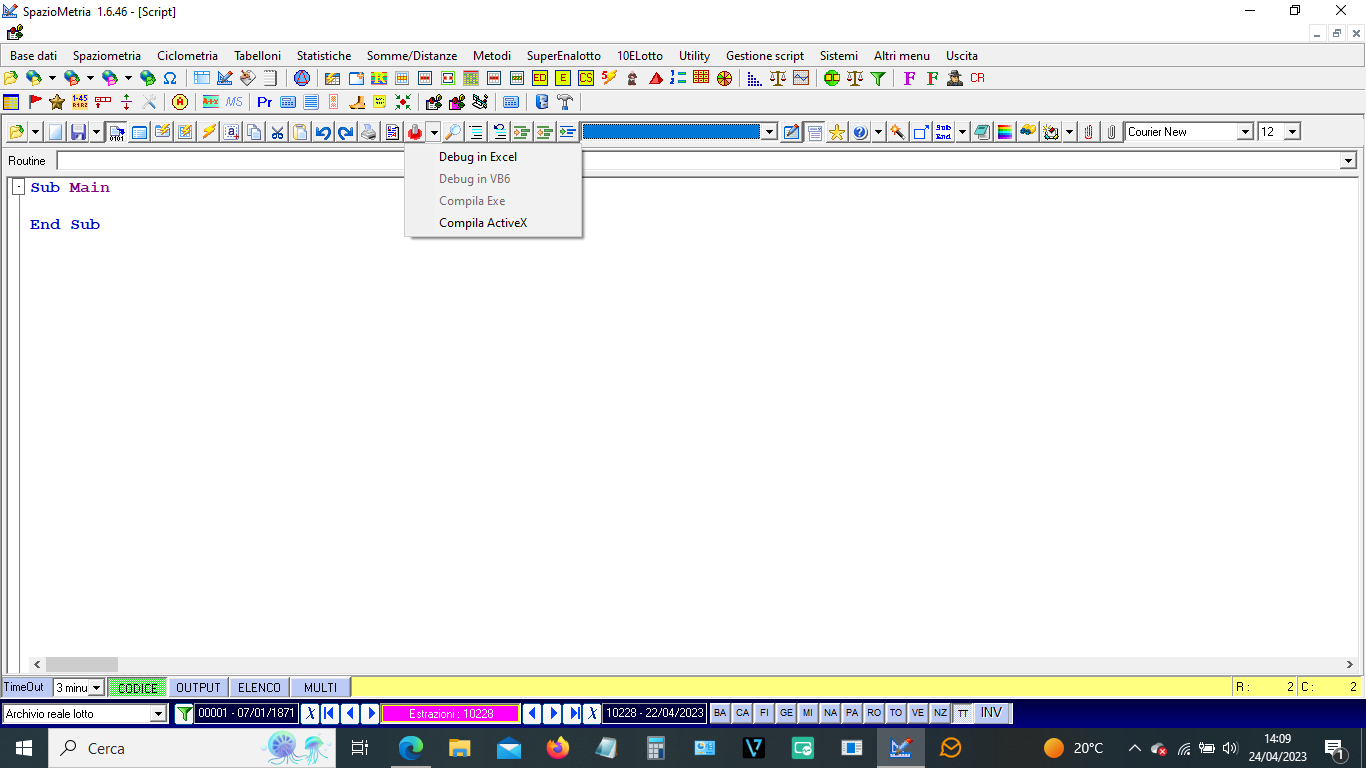
Task: Click the green funnel filter icon in top toolbar
Action: 878,78
